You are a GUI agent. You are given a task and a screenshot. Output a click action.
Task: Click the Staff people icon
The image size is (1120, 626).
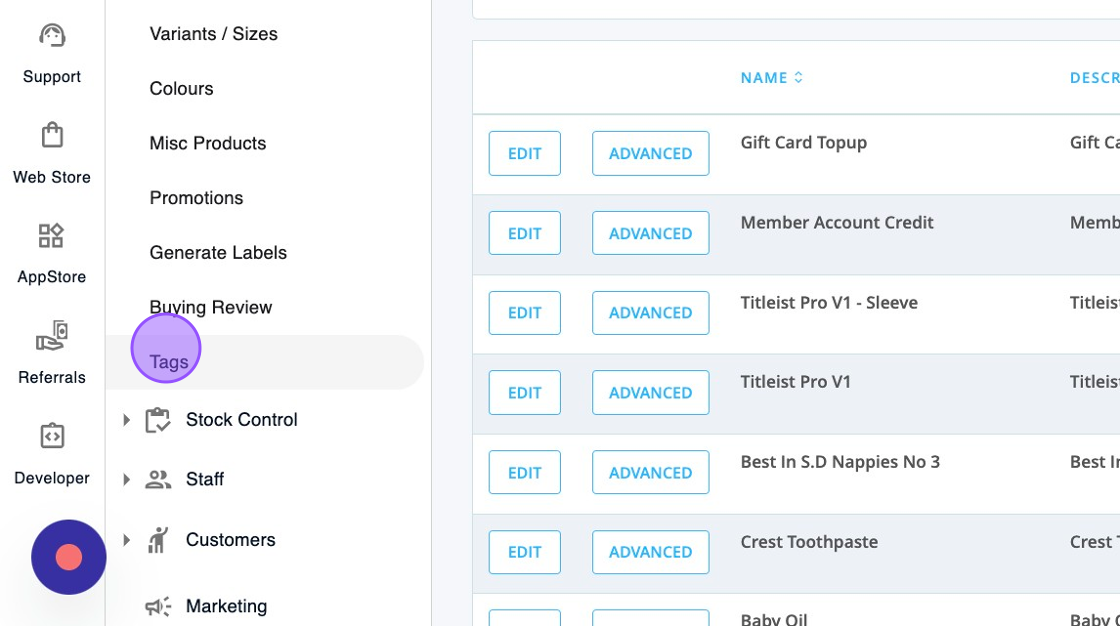click(158, 480)
